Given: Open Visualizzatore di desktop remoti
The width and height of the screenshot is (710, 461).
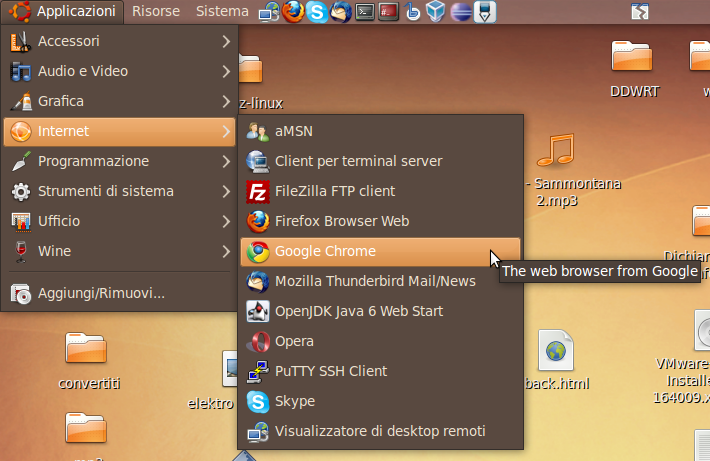Looking at the screenshot, I should tap(380, 431).
